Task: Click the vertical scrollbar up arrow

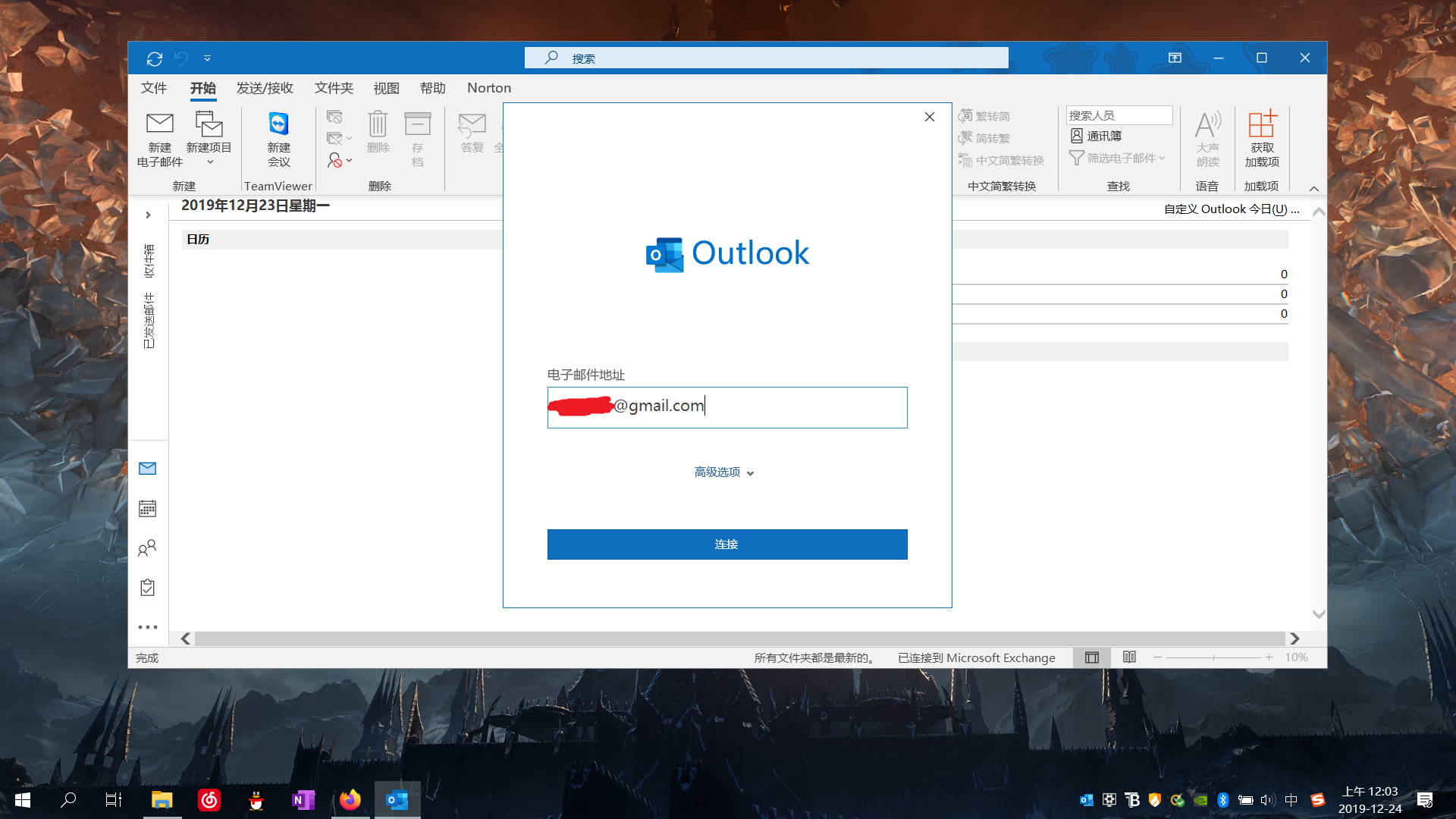Action: (x=1319, y=212)
